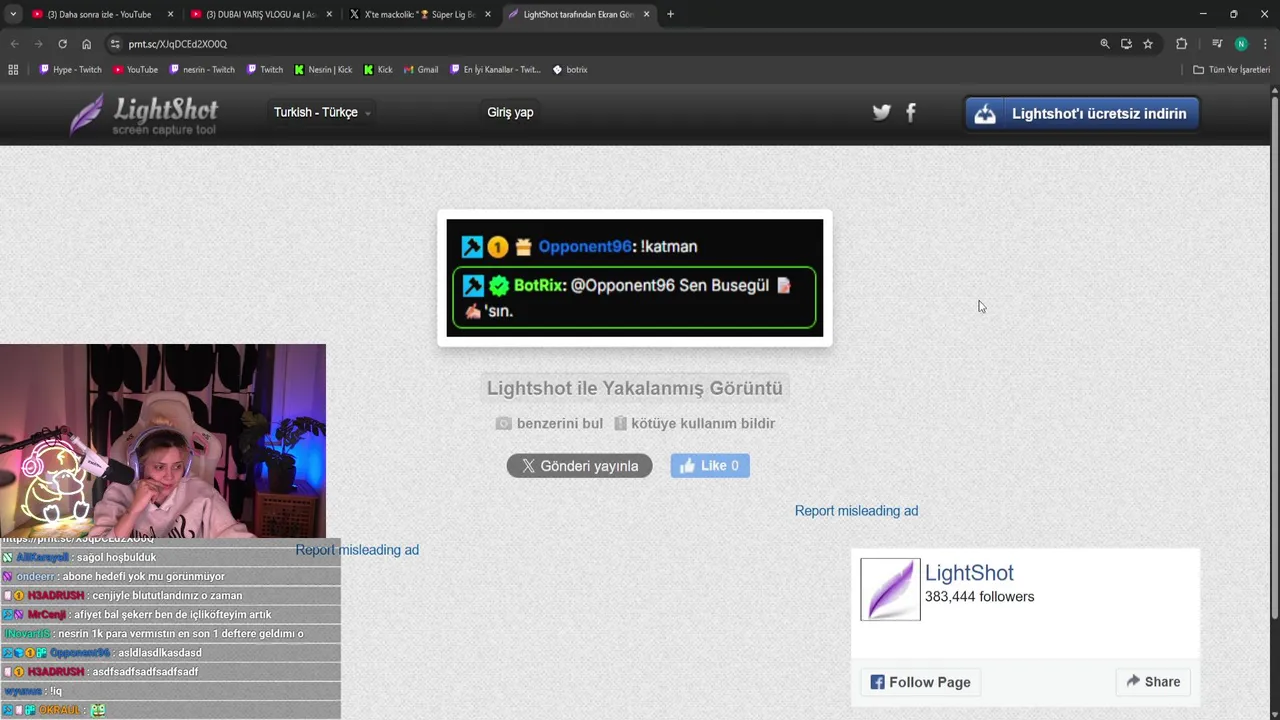Click 'Lightshot'ı ücretsiz indirin' download button

click(x=1081, y=113)
